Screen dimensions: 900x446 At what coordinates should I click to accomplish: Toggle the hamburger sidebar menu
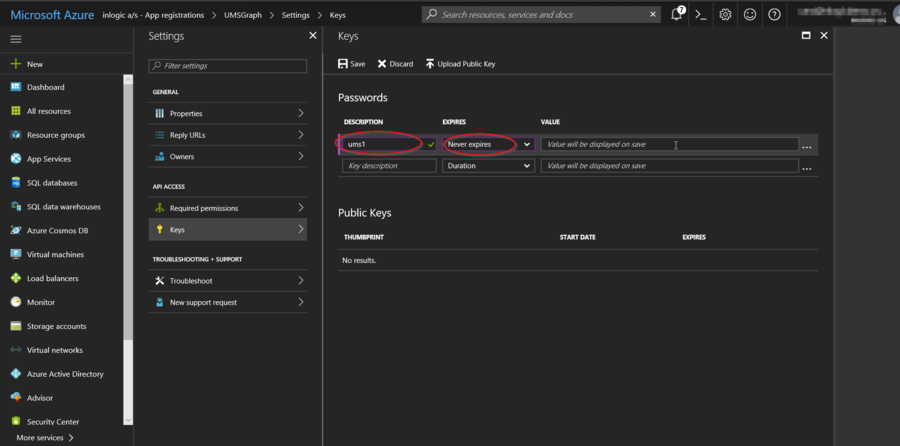coord(16,38)
